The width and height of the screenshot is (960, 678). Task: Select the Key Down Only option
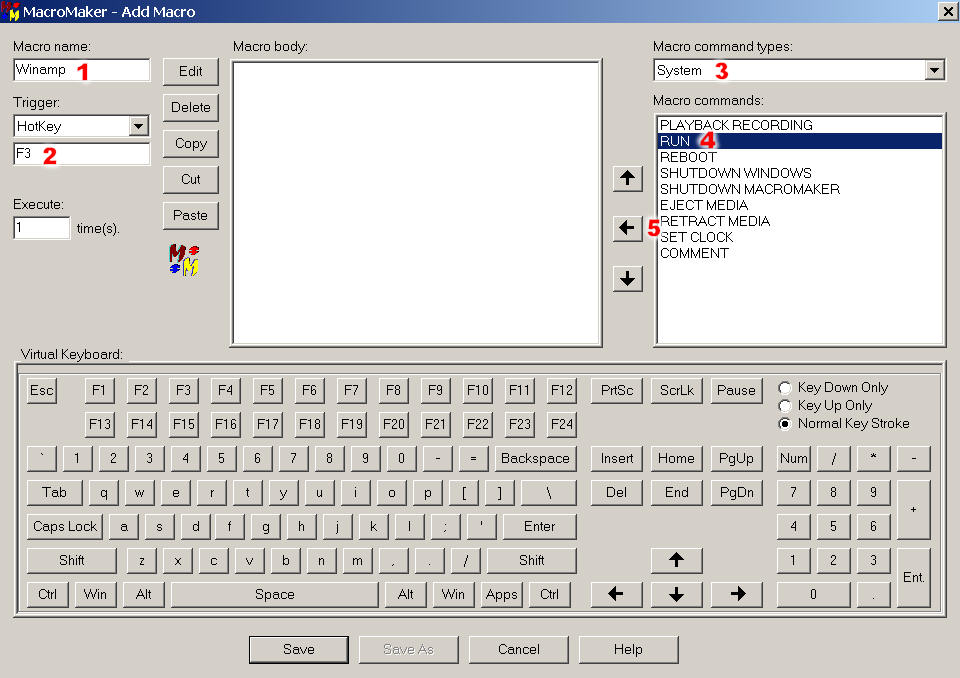click(x=785, y=388)
